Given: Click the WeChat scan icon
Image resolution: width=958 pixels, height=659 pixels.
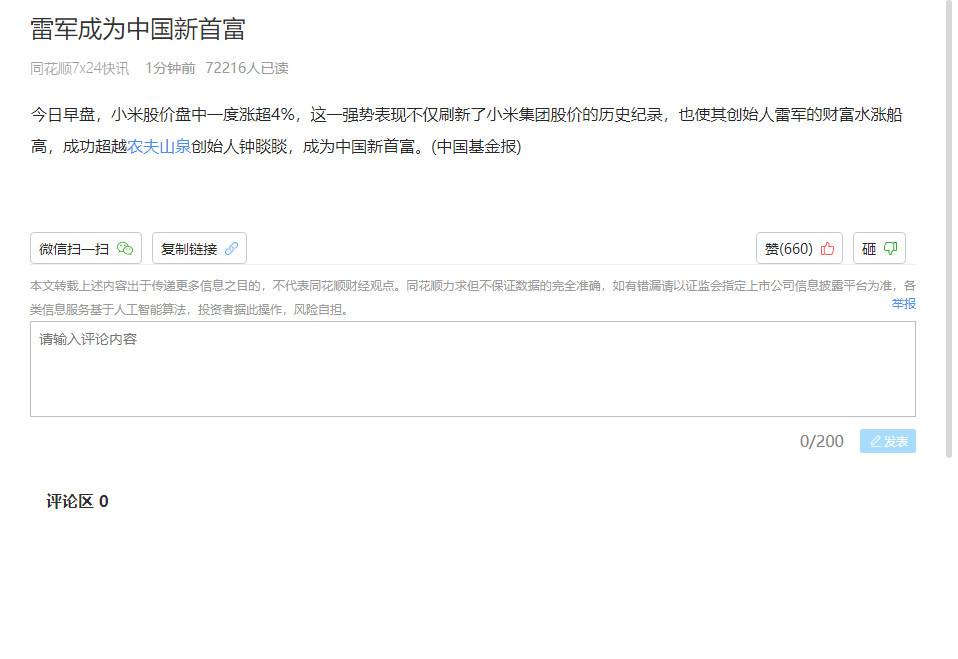Looking at the screenshot, I should [x=125, y=249].
